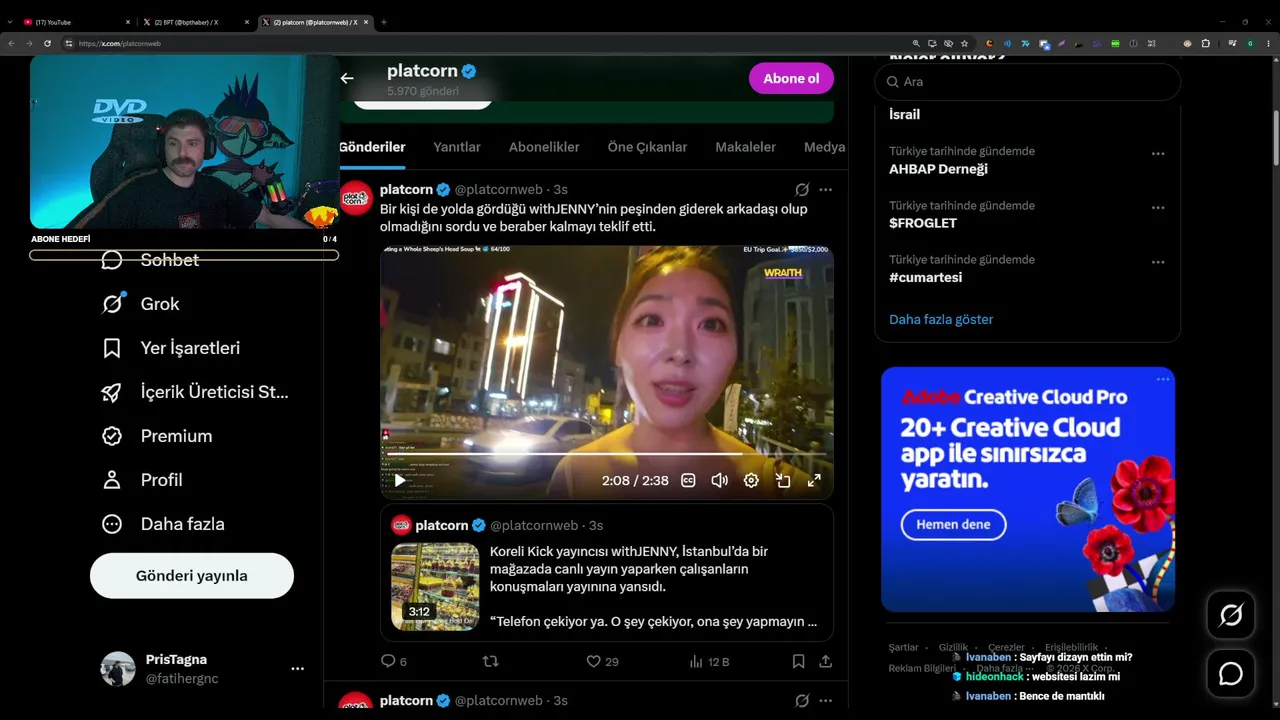View the 12 B analytics for the post
This screenshot has height=720, width=1280.
click(709, 661)
